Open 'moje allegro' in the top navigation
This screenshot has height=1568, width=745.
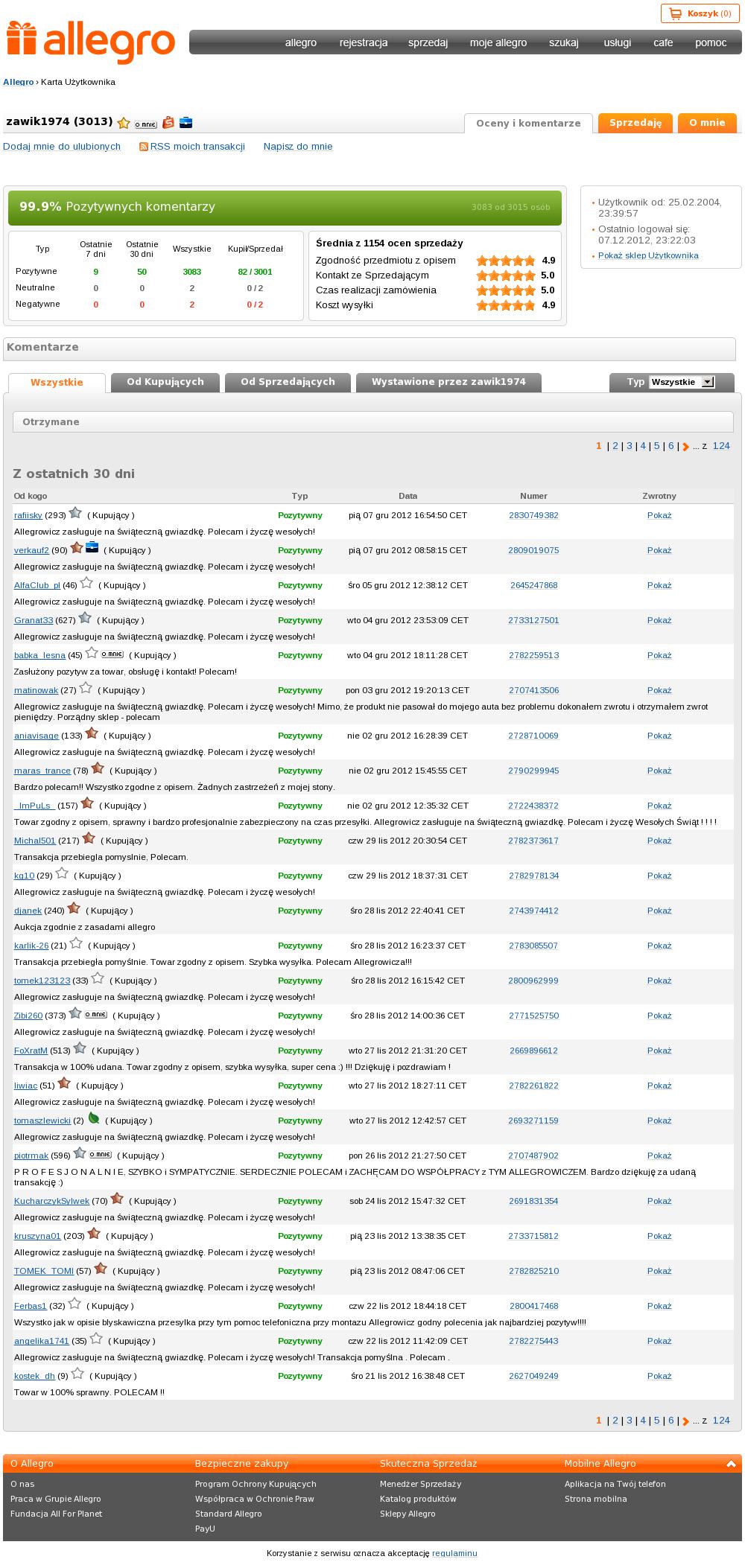(x=498, y=42)
